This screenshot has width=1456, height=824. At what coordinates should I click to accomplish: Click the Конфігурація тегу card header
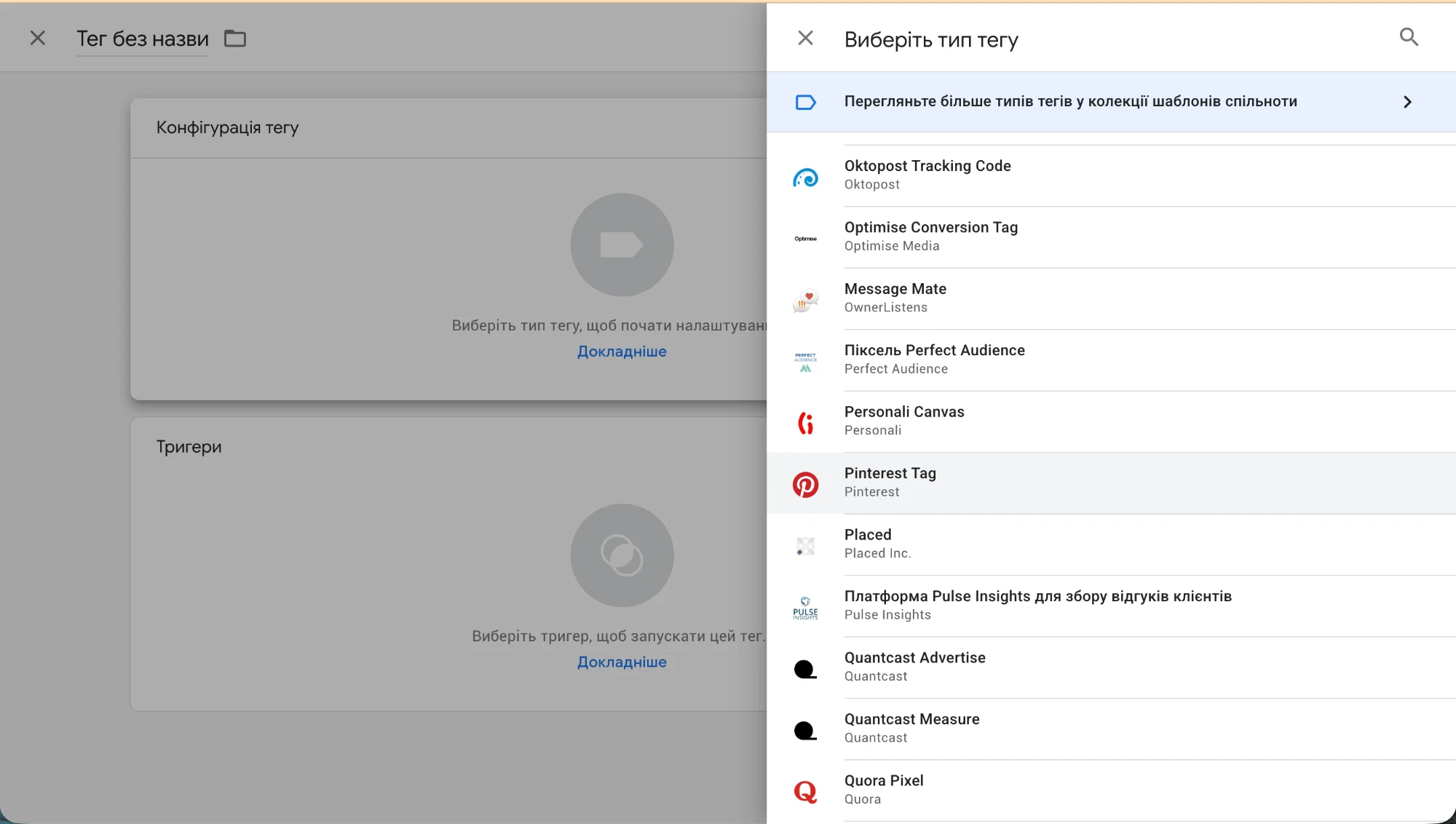pos(448,128)
